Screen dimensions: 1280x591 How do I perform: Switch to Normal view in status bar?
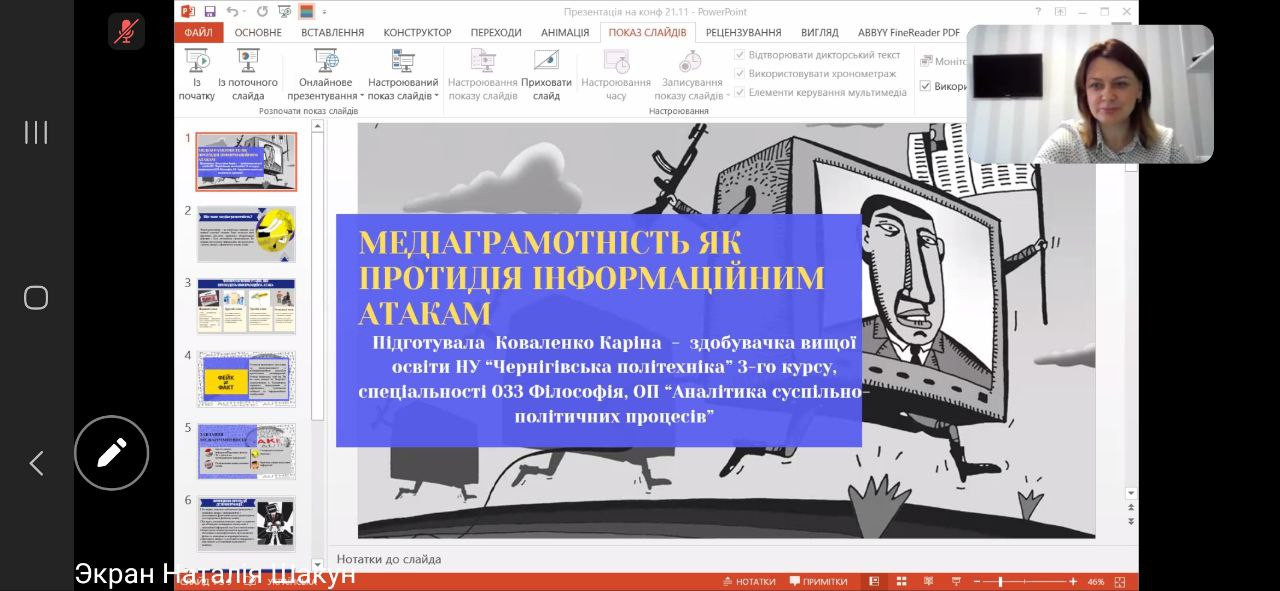pos(874,581)
